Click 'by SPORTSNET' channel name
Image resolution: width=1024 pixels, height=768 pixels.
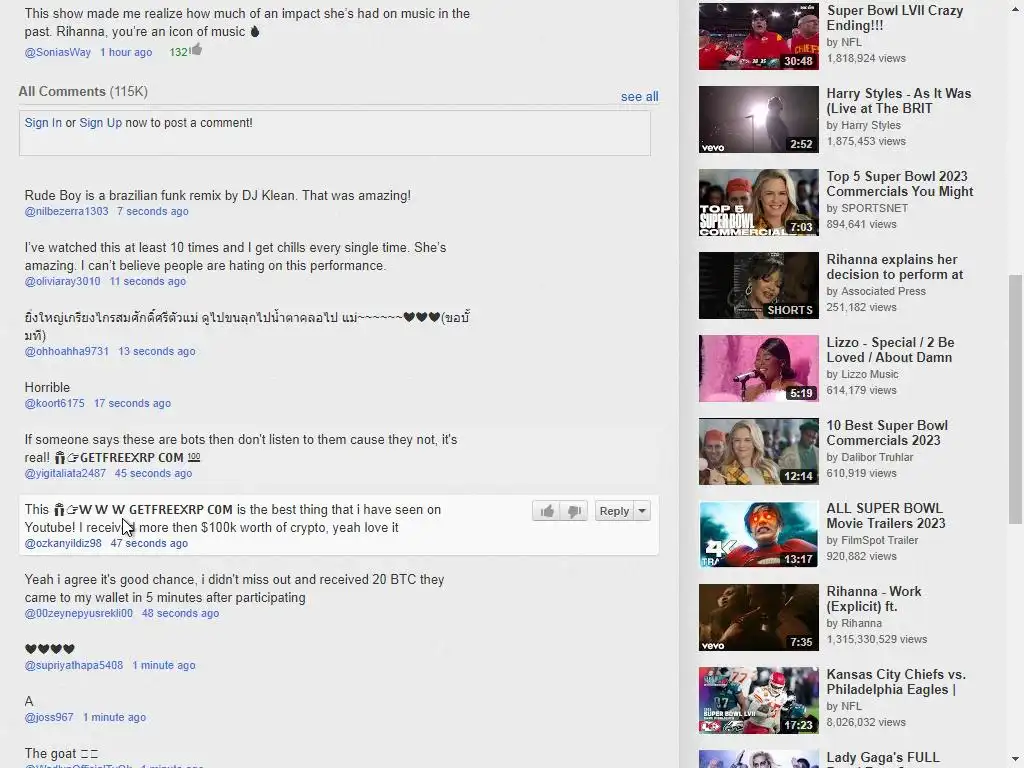(867, 208)
